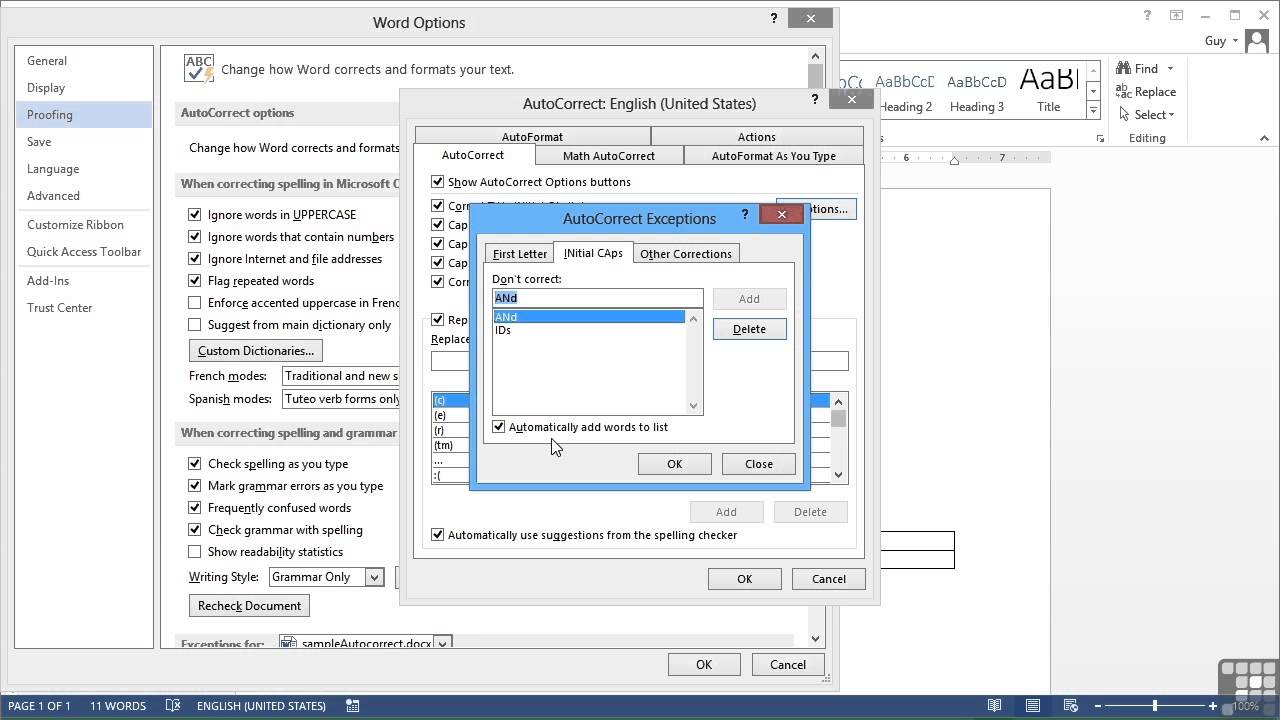The width and height of the screenshot is (1280, 720).
Task: Open the Writing Style Grammar Only dropdown
Action: click(x=374, y=577)
